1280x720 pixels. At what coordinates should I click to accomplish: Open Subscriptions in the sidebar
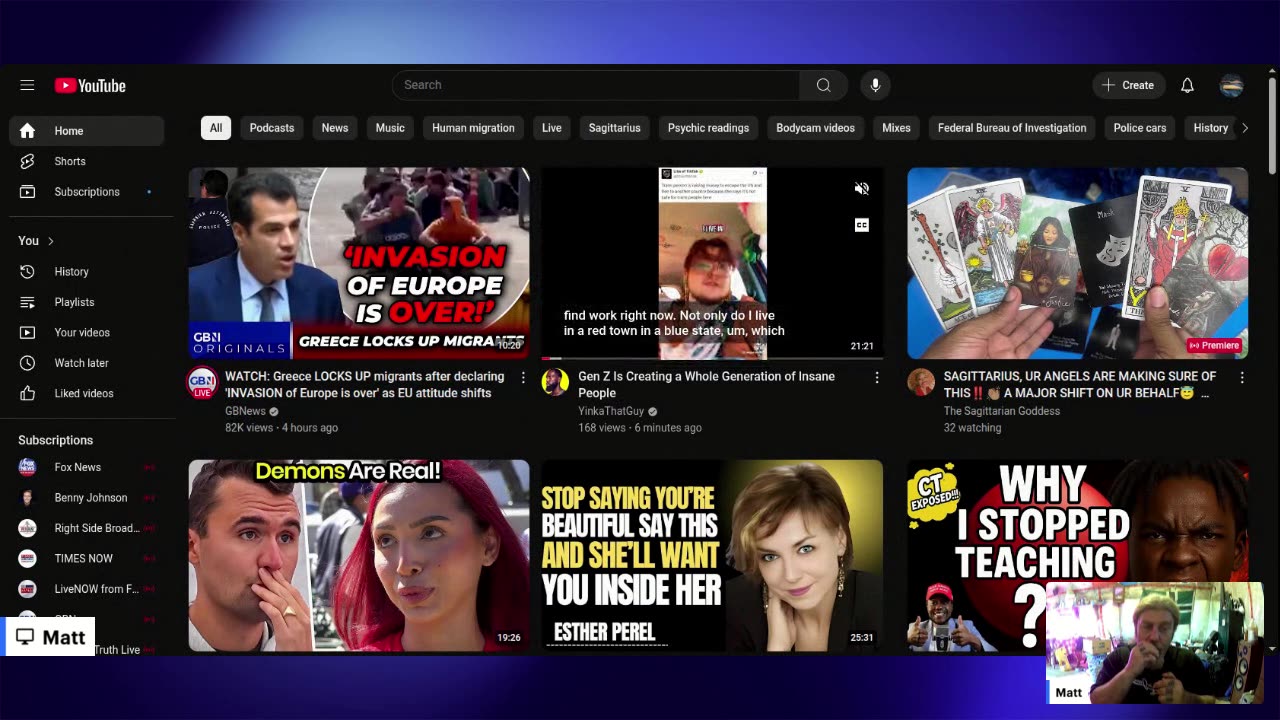pos(86,192)
